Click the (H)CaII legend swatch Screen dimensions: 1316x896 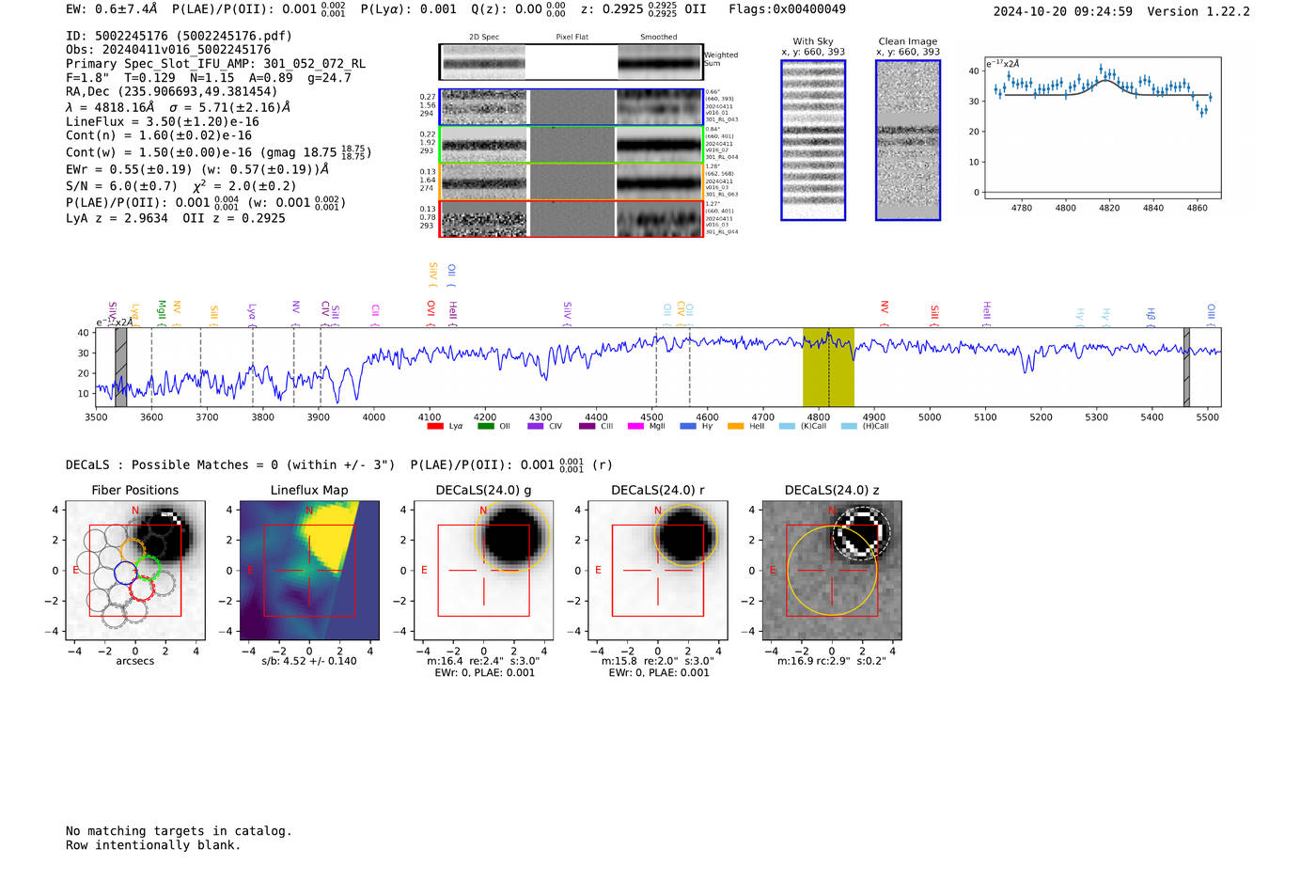point(849,427)
